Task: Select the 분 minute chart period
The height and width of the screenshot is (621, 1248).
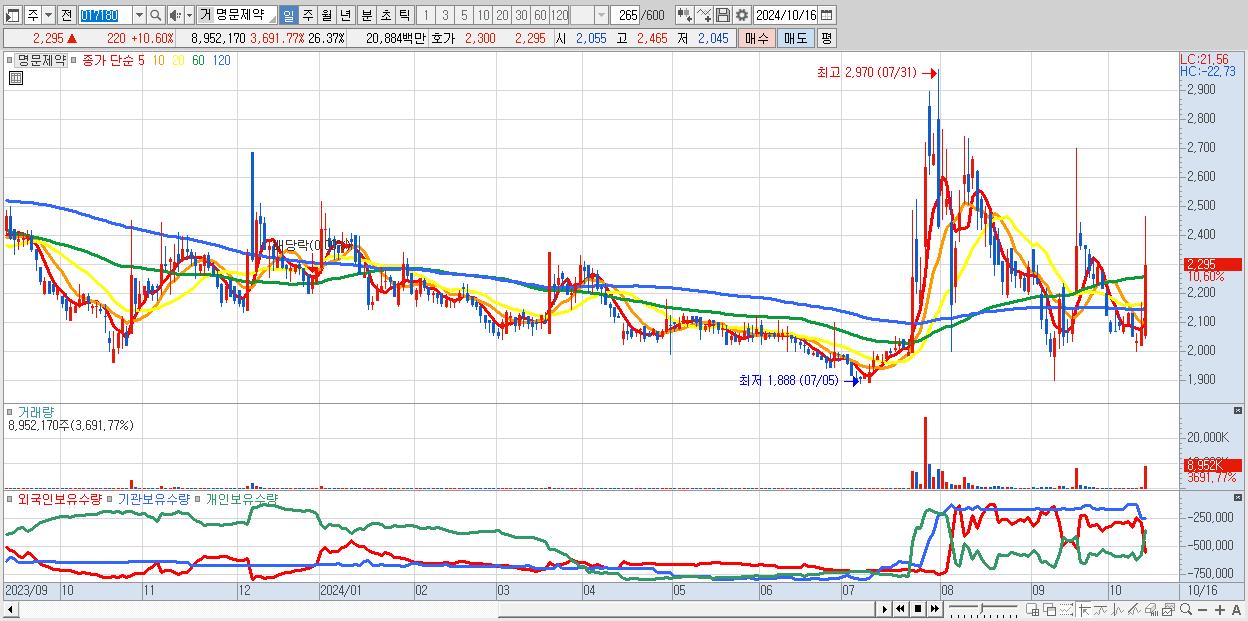Action: tap(366, 15)
